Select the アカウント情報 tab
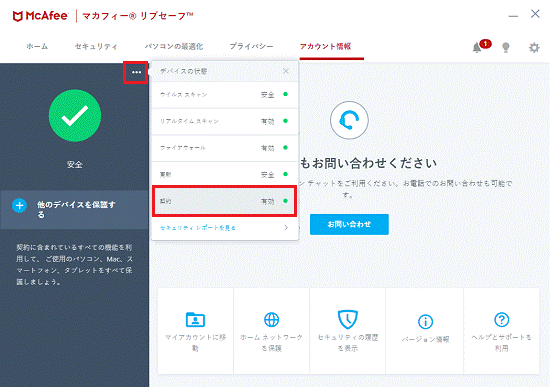Image resolution: width=550 pixels, height=387 pixels. coord(326,46)
